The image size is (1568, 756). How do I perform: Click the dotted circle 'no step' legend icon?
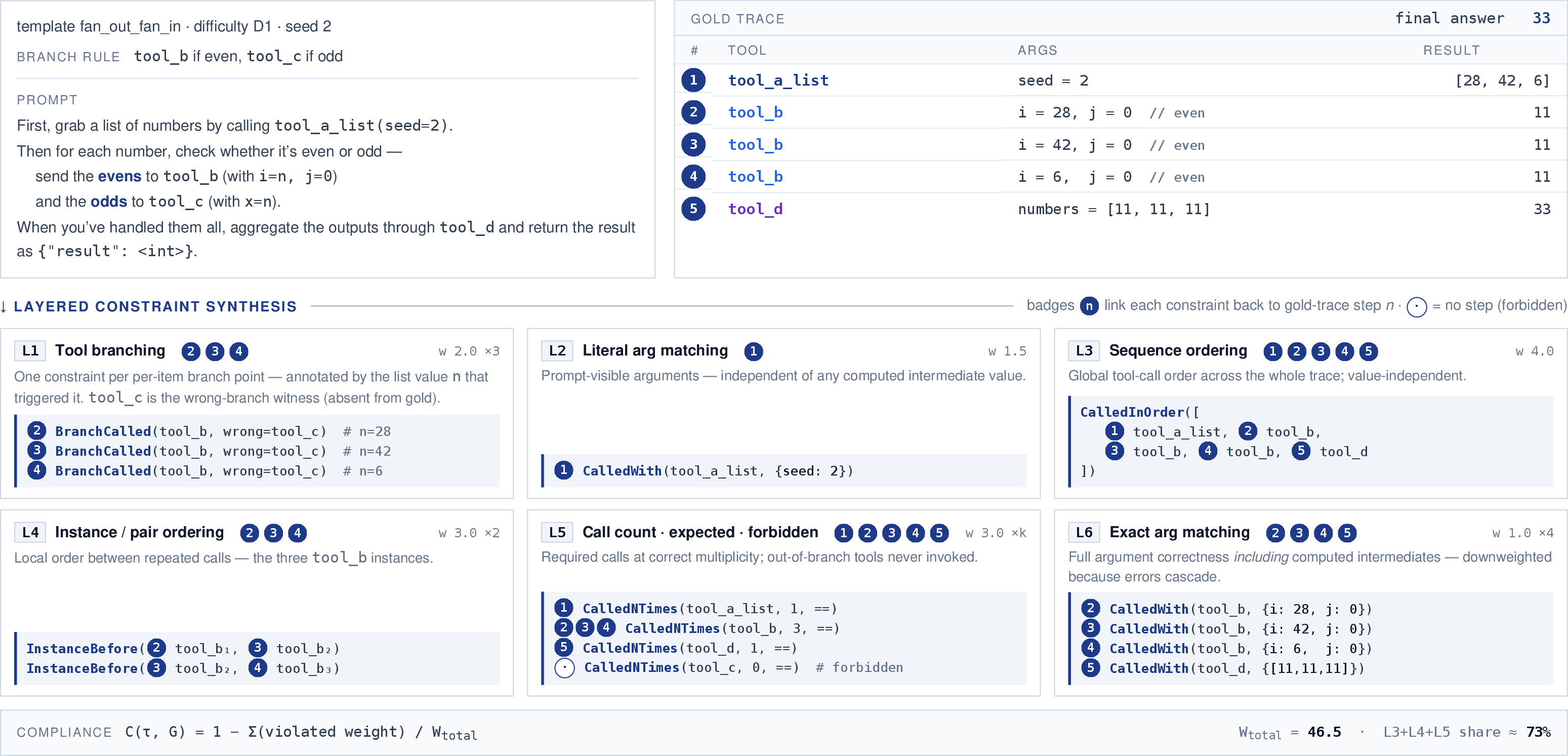click(1417, 307)
